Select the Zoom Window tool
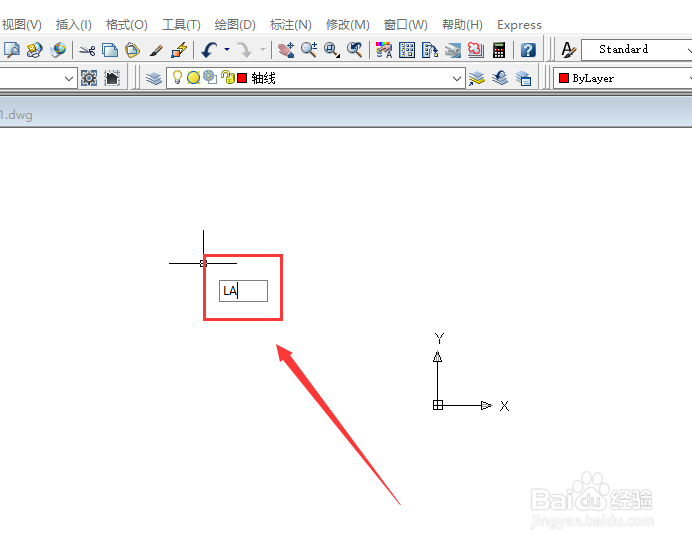The width and height of the screenshot is (692, 546). [x=331, y=50]
